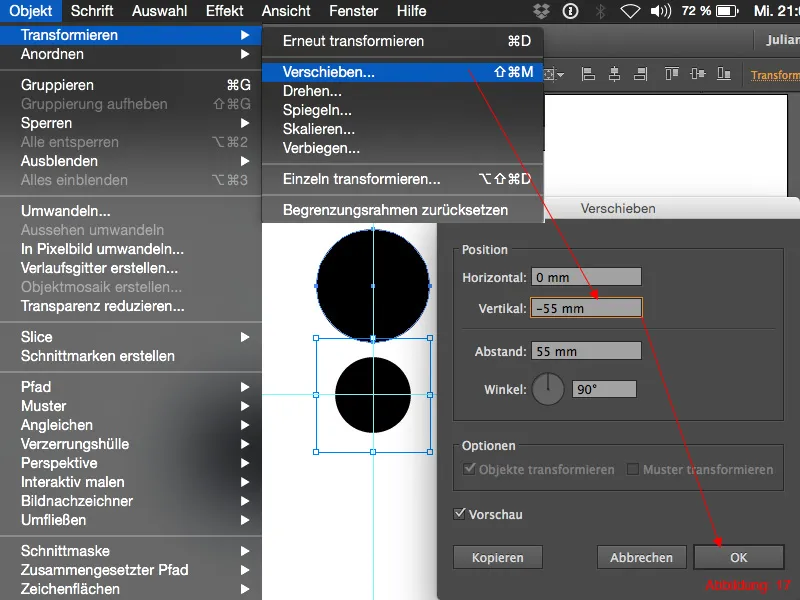Viewport: 800px width, 600px height.
Task: Expand the Slice submenu
Action: click(x=131, y=337)
